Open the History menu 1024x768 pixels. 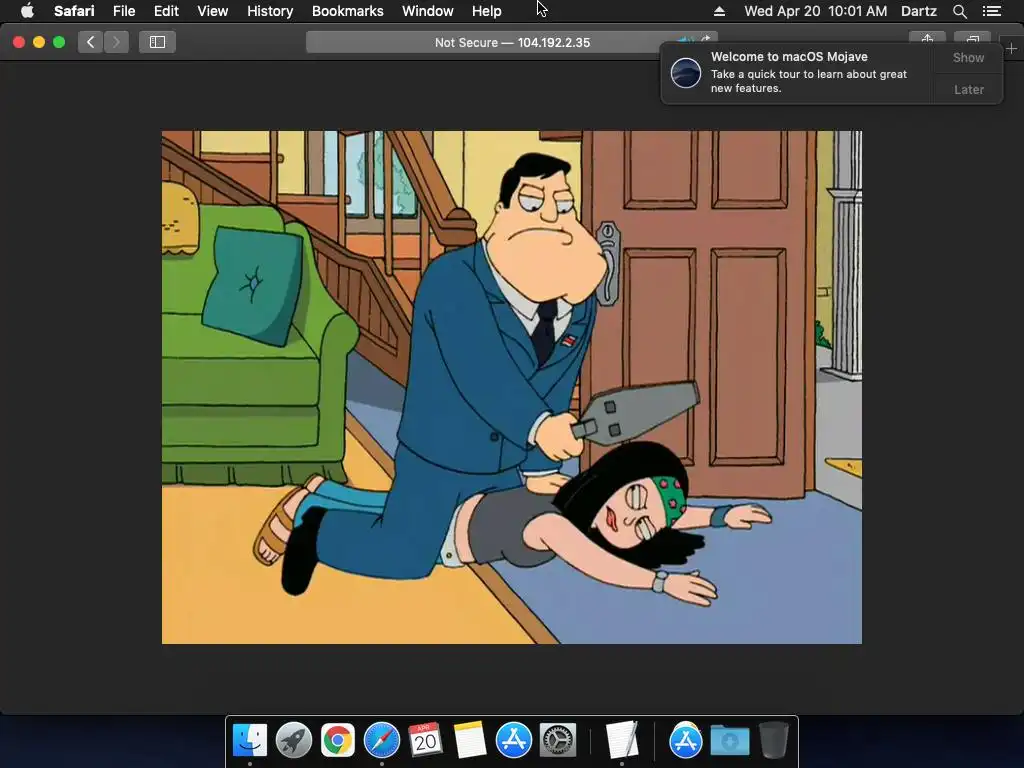click(270, 10)
